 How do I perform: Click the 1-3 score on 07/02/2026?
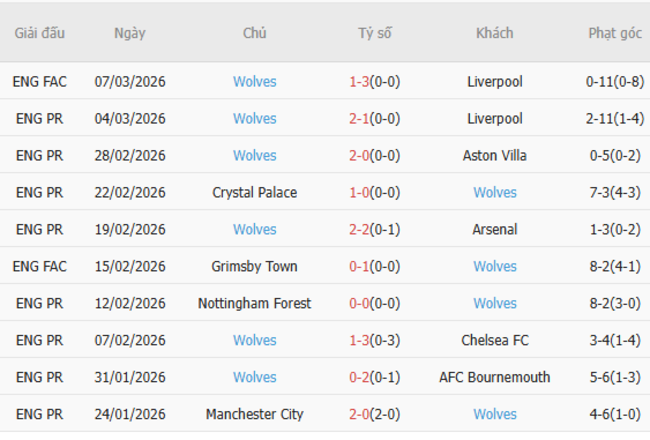coord(360,341)
